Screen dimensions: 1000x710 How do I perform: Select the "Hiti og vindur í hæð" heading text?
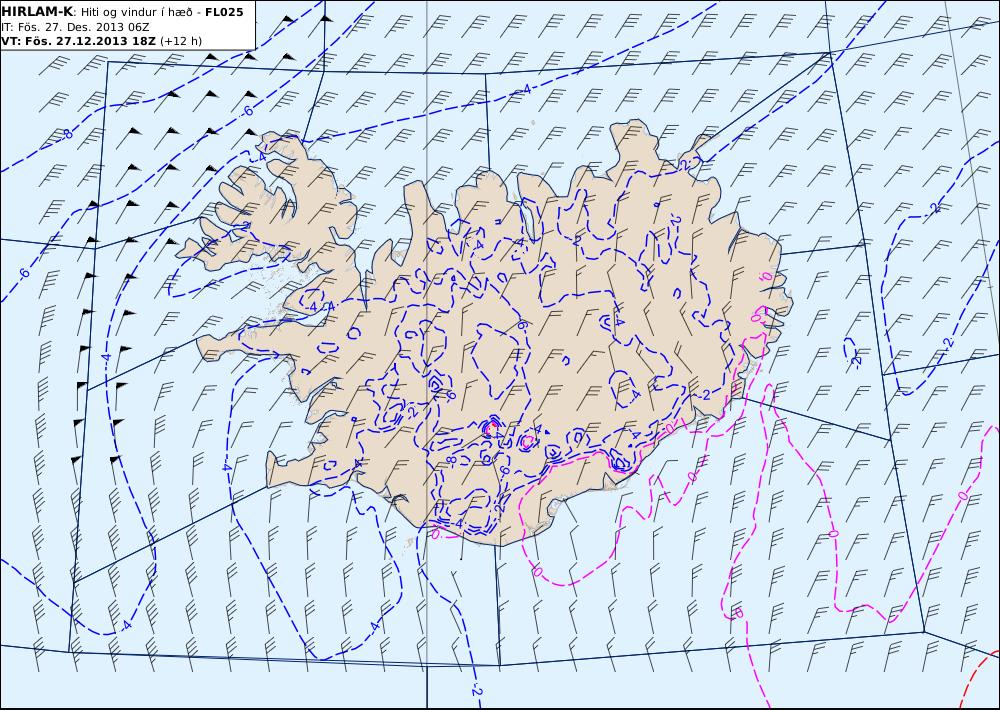[x=137, y=12]
